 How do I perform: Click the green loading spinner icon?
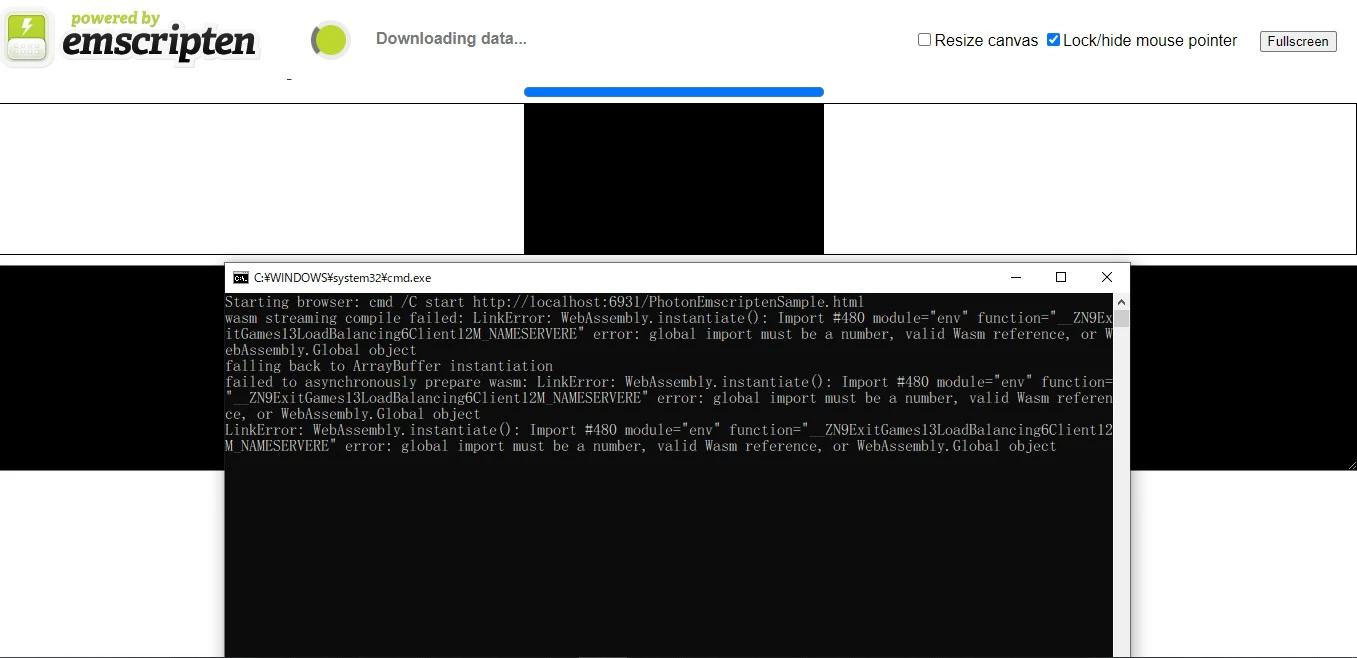[x=330, y=40]
